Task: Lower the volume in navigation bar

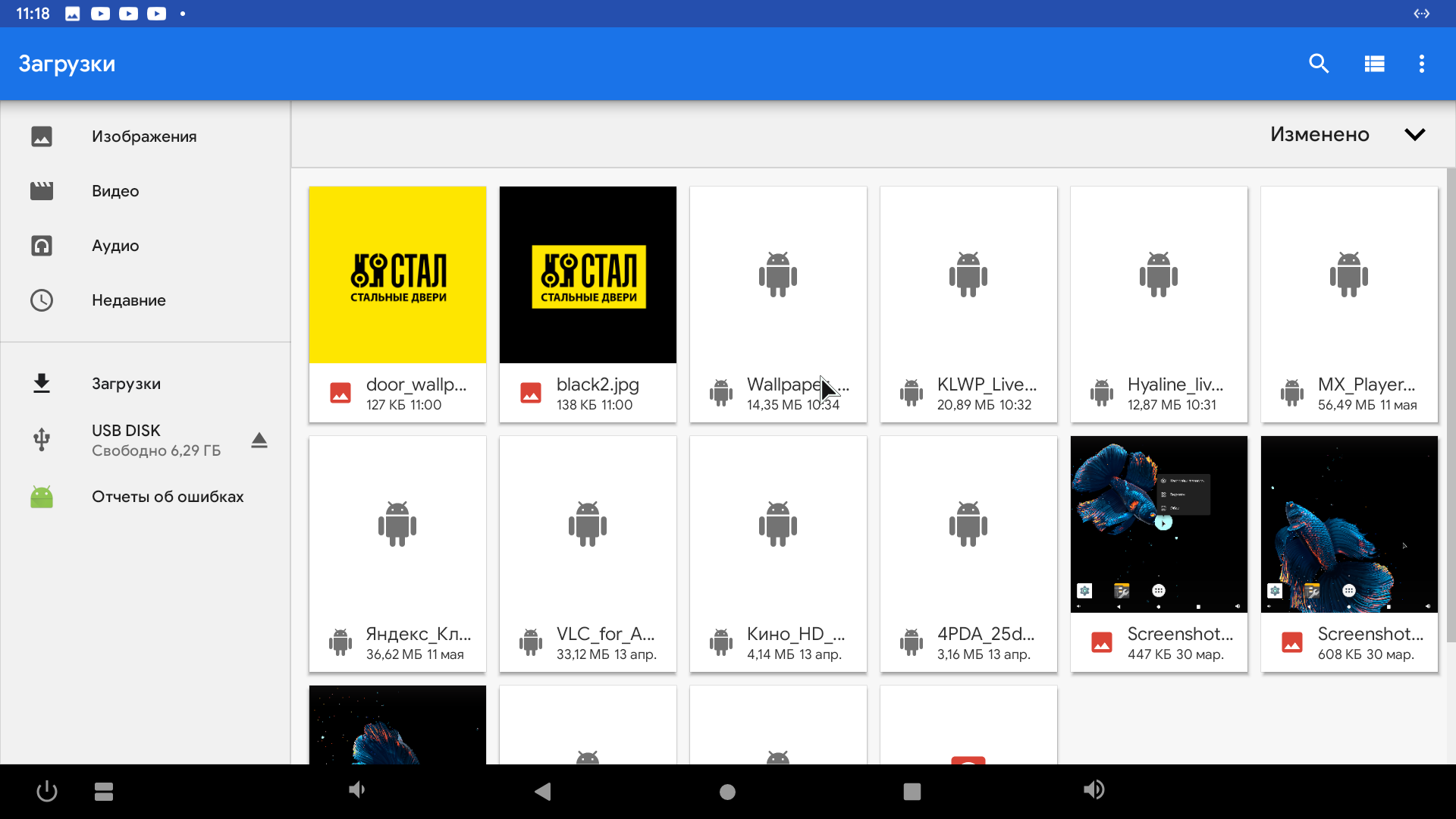Action: pos(356,790)
